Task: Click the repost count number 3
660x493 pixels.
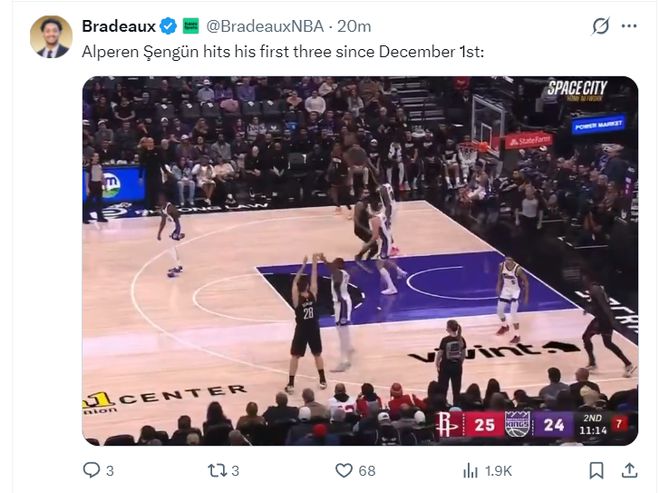Action: pos(235,471)
